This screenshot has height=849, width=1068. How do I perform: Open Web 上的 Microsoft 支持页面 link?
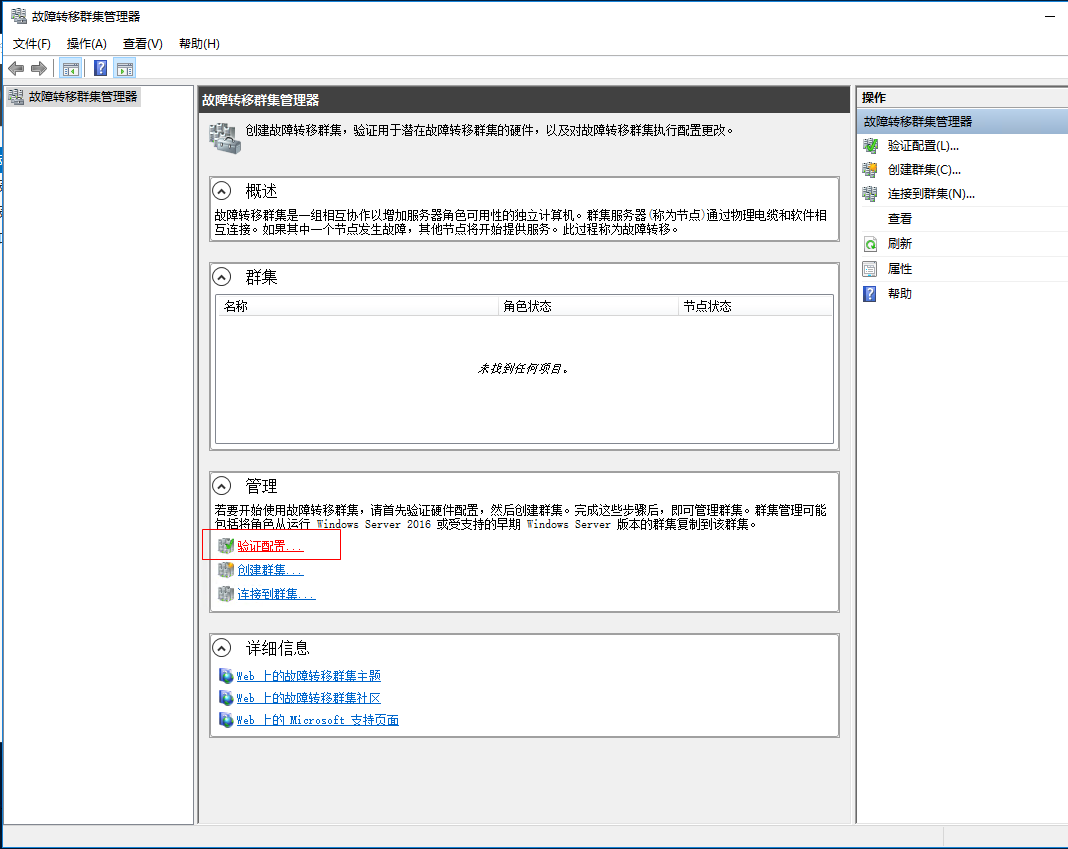point(317,720)
